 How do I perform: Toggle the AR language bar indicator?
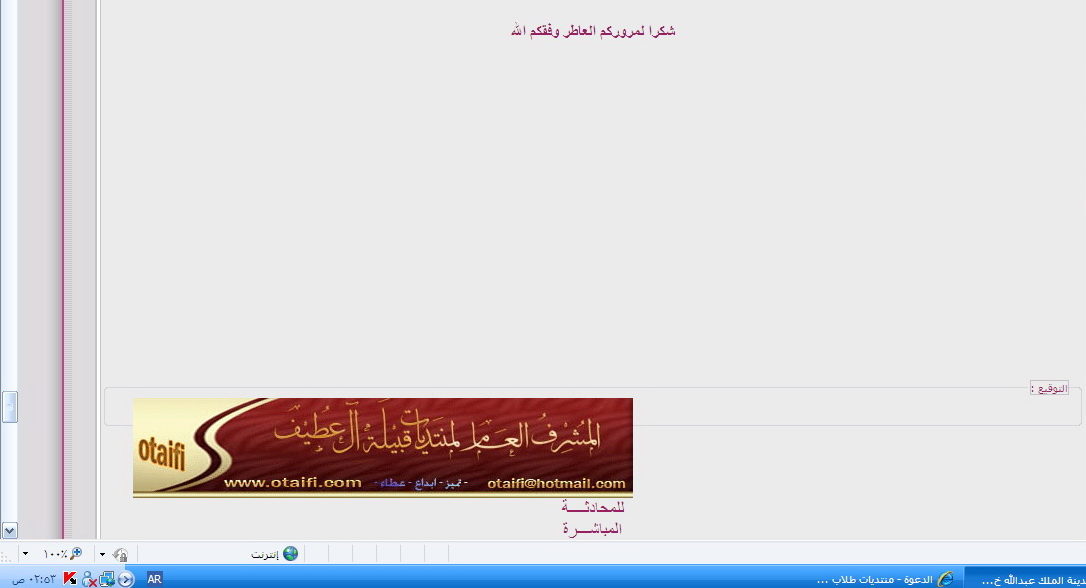pos(155,578)
